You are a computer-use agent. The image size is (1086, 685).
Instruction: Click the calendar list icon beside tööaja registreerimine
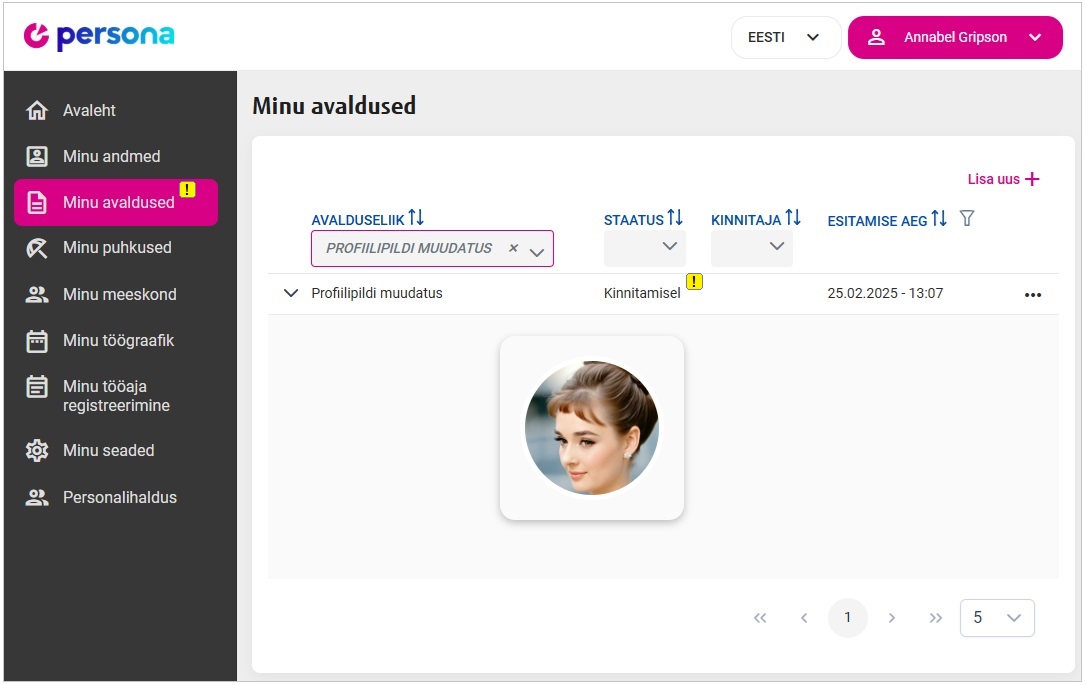click(x=37, y=386)
